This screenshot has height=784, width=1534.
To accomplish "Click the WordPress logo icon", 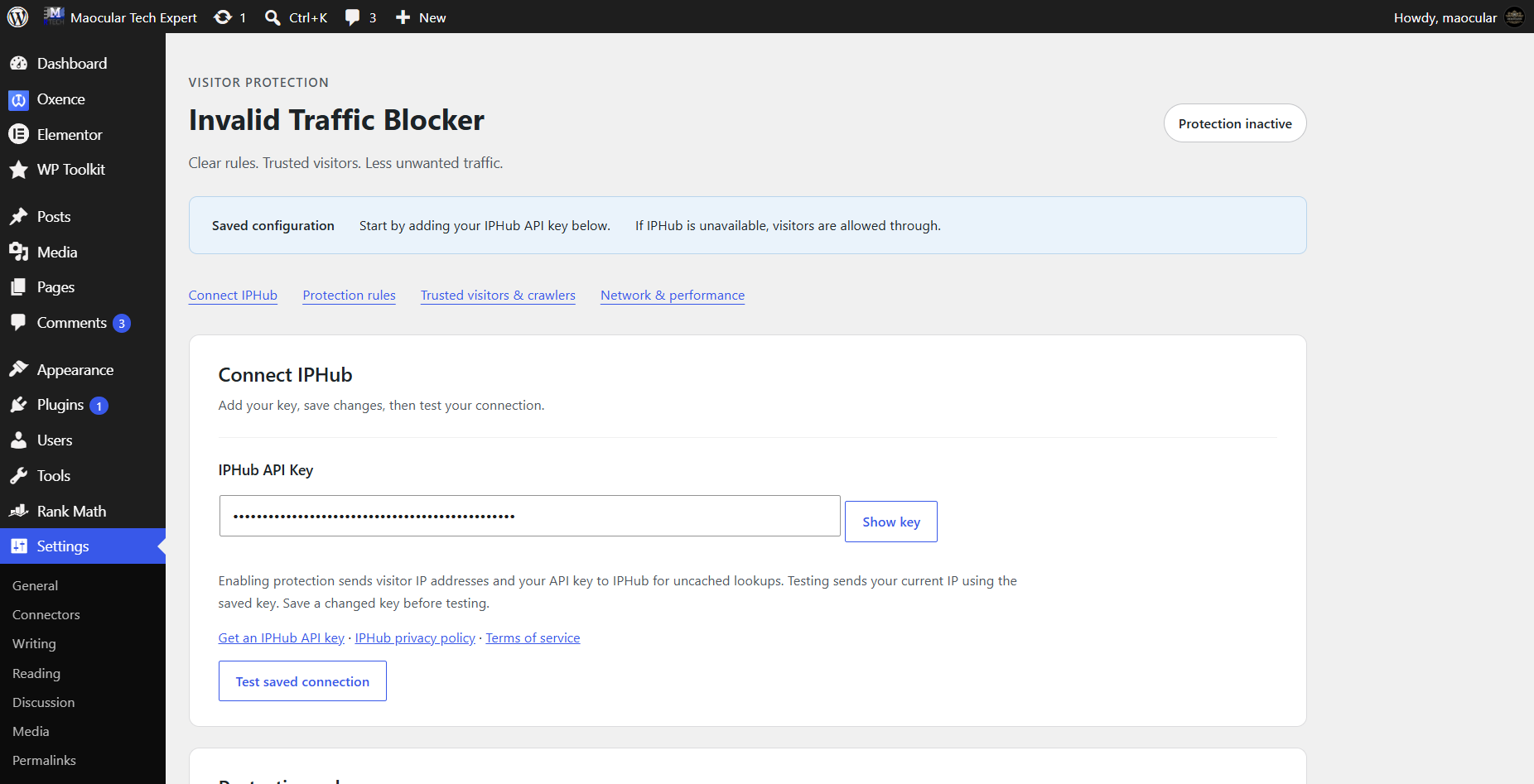I will [17, 17].
